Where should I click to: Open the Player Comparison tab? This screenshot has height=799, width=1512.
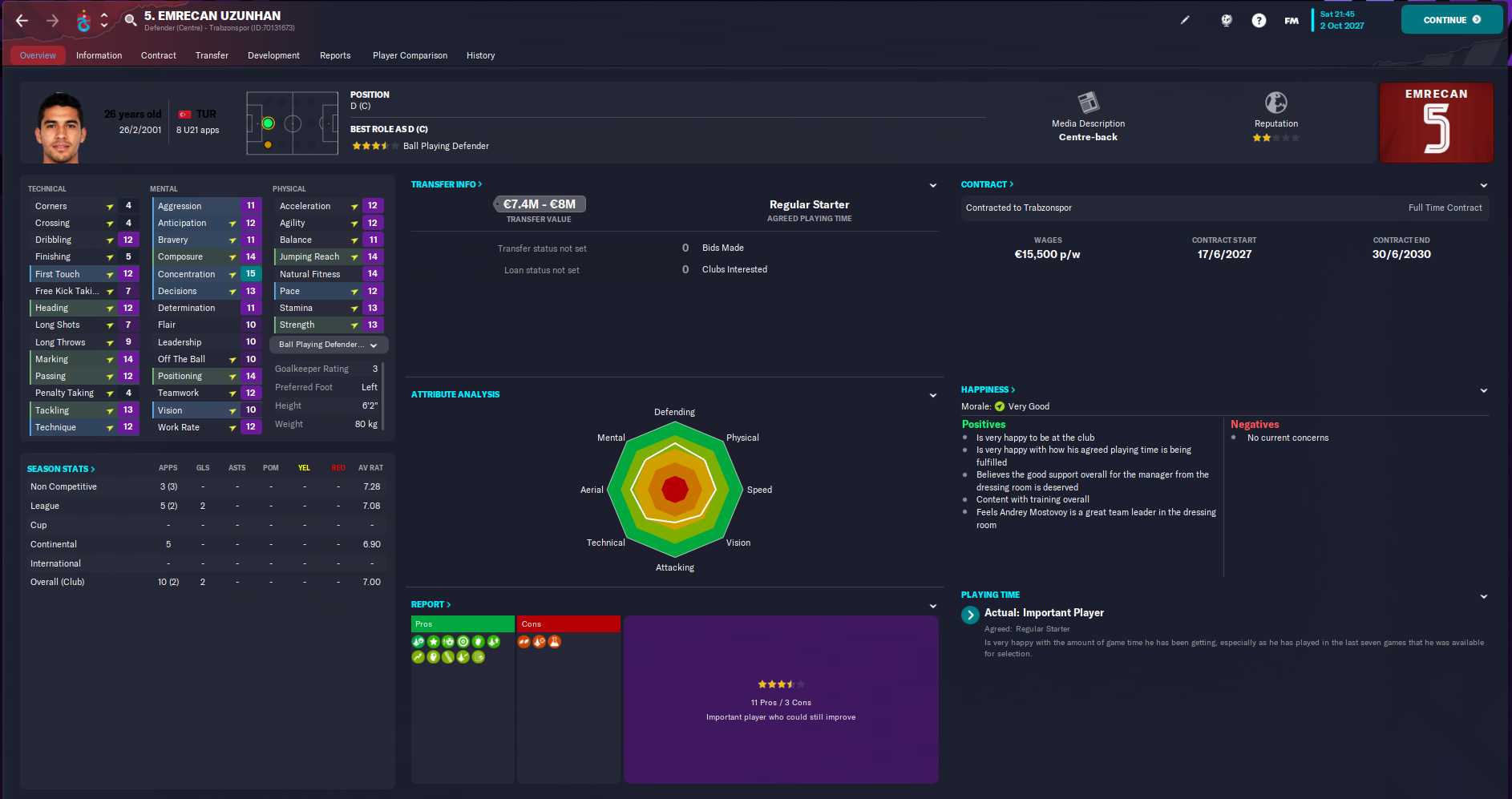coord(410,55)
